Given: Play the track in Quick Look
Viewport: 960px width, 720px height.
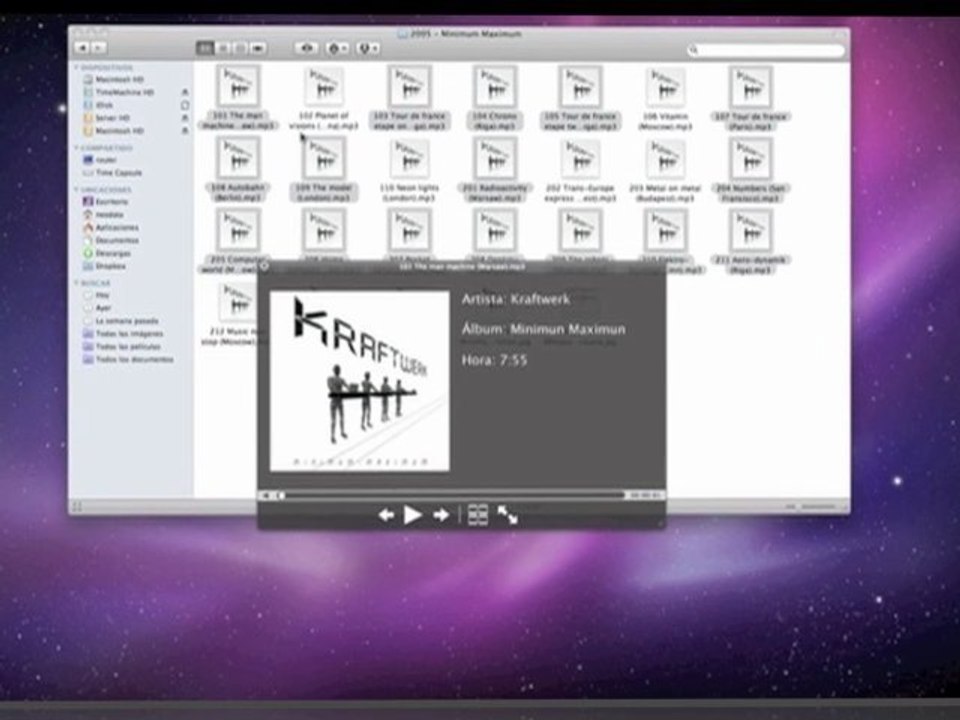Looking at the screenshot, I should [x=413, y=515].
